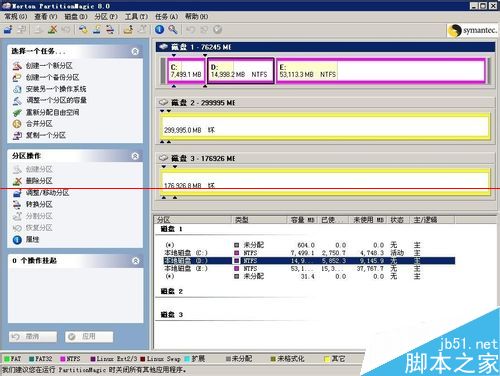Select the highlighted 本地磁盘 (D:) row
The height and width of the screenshot is (376, 500).
pyautogui.click(x=309, y=261)
